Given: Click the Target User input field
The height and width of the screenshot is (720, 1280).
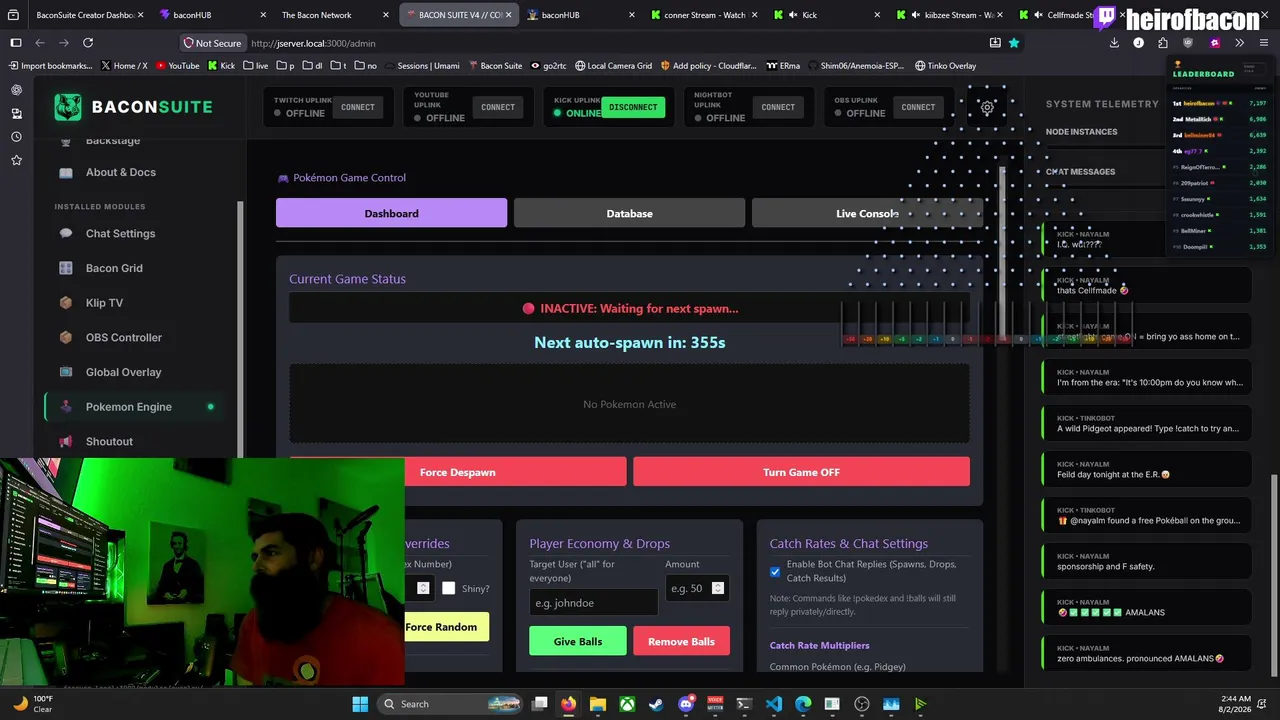Looking at the screenshot, I should [x=594, y=603].
